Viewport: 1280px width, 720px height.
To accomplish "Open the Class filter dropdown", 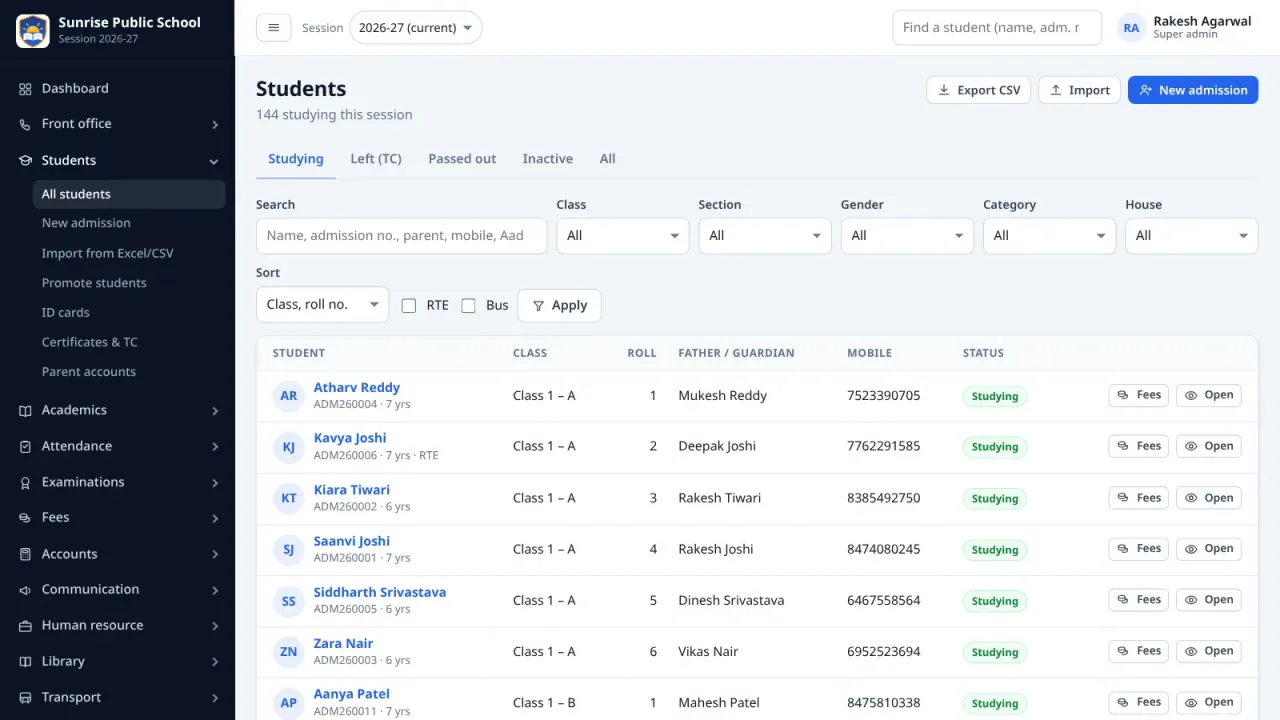I will [x=622, y=236].
